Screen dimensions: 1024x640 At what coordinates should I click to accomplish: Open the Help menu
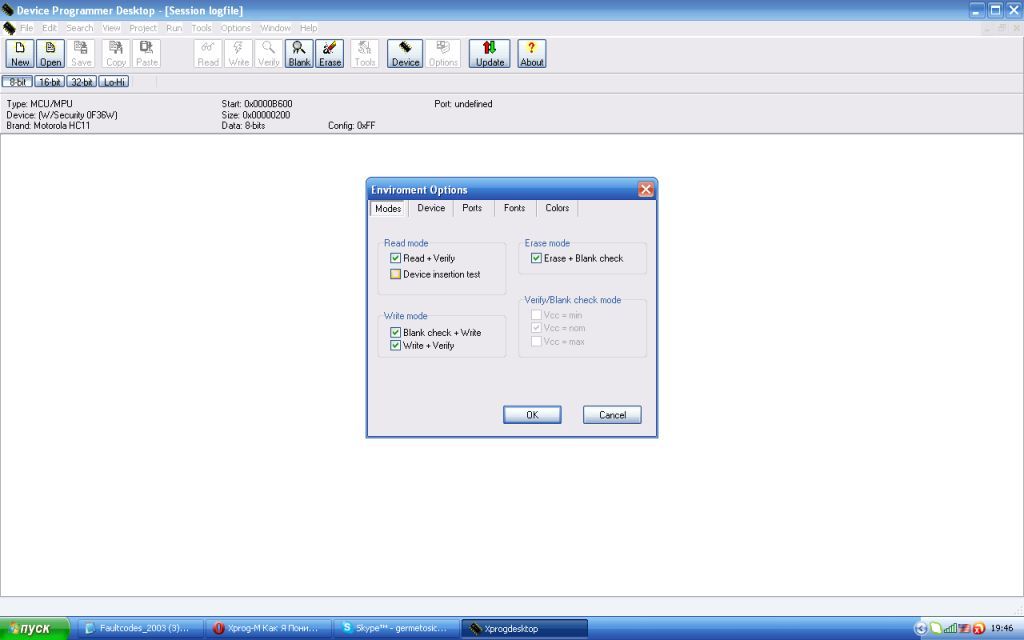(308, 28)
